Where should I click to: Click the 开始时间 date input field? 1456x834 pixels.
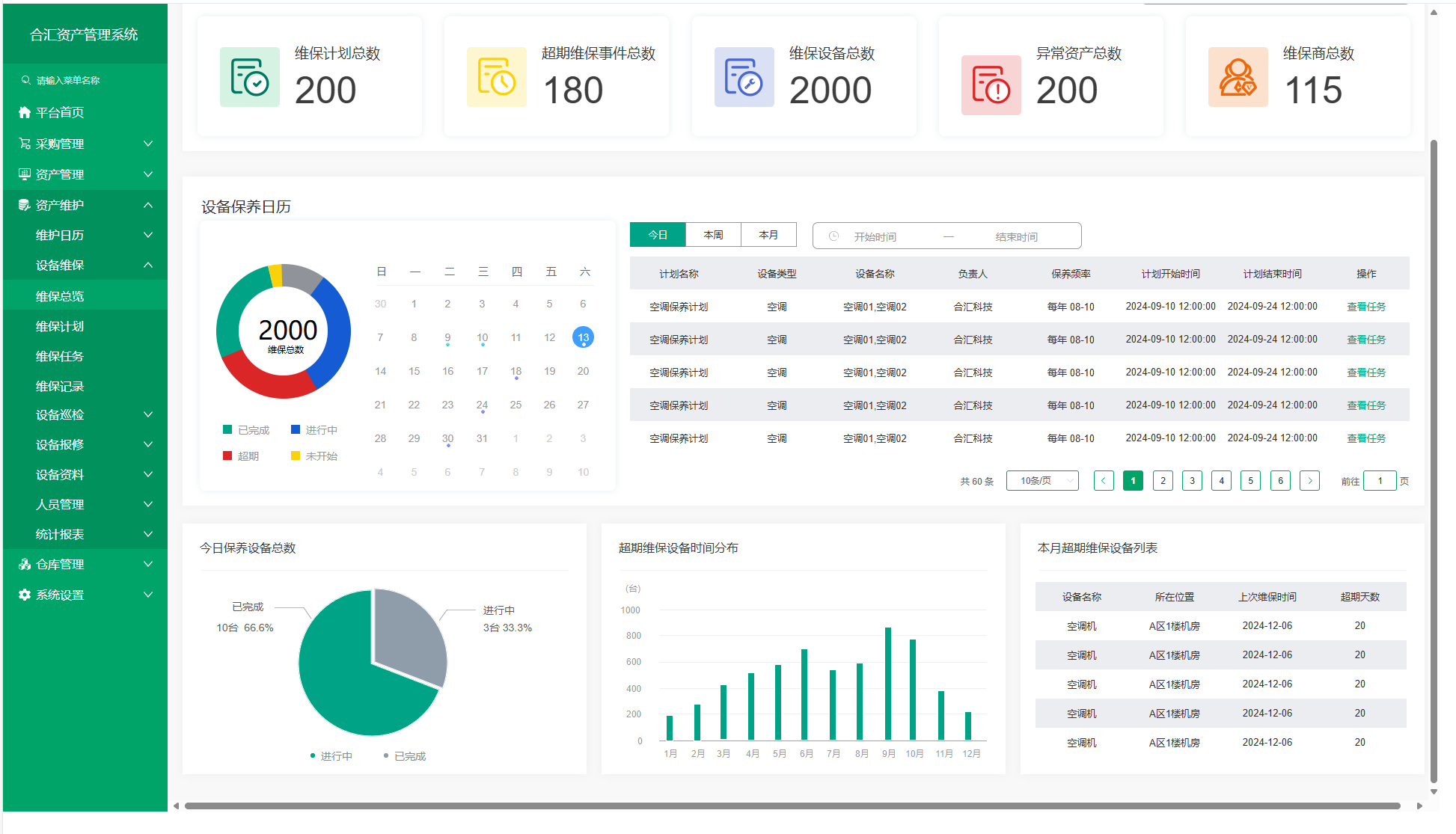(x=875, y=236)
